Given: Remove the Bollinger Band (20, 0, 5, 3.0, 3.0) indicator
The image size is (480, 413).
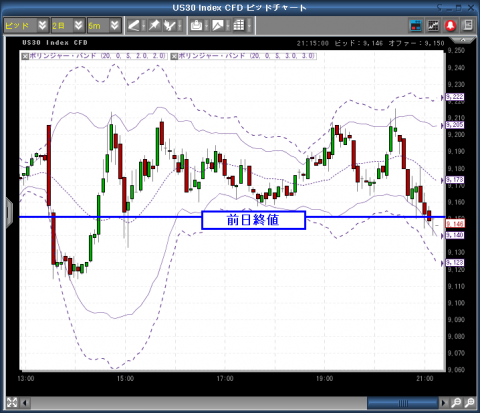Looking at the screenshot, I should (174, 56).
